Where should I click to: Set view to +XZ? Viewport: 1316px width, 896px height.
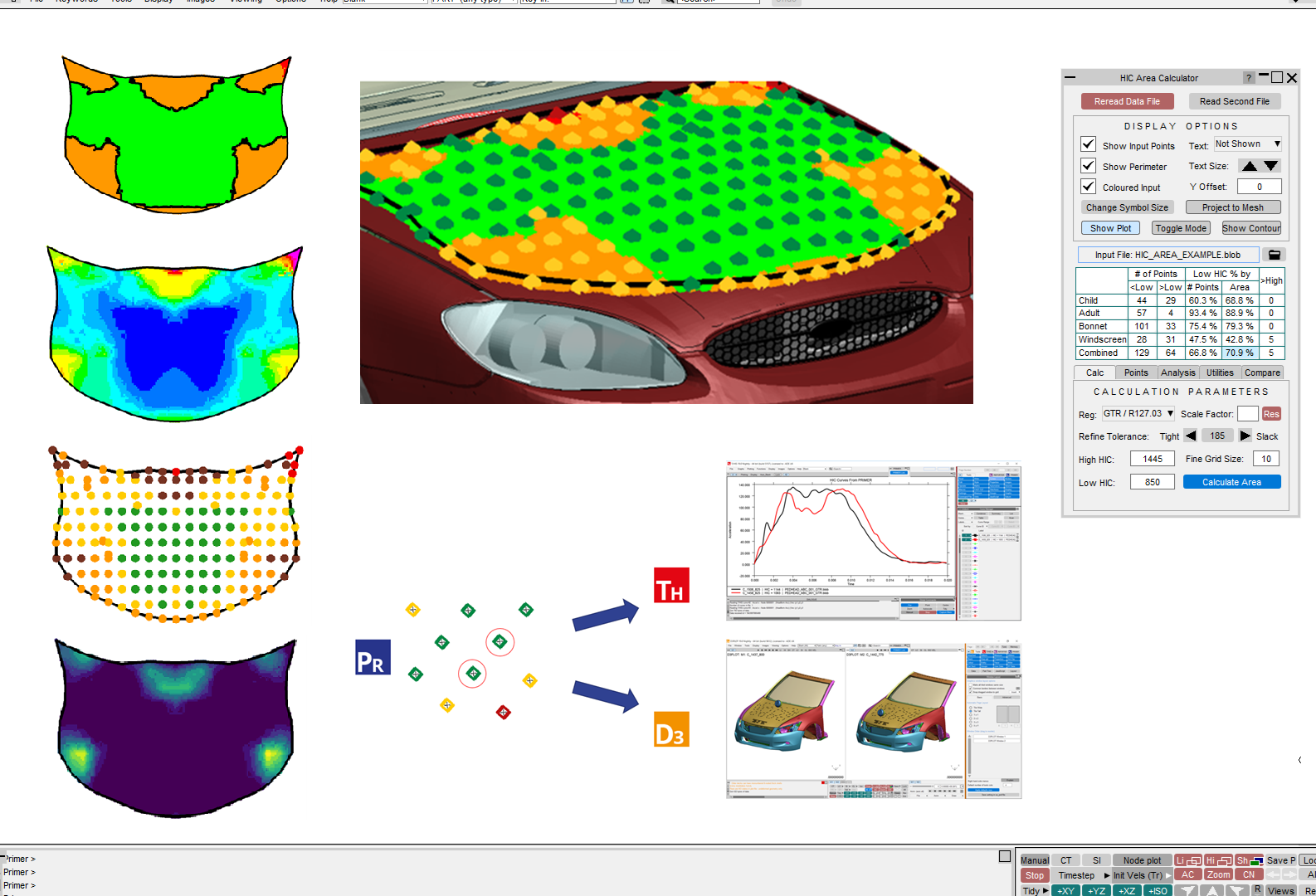pyautogui.click(x=1126, y=890)
